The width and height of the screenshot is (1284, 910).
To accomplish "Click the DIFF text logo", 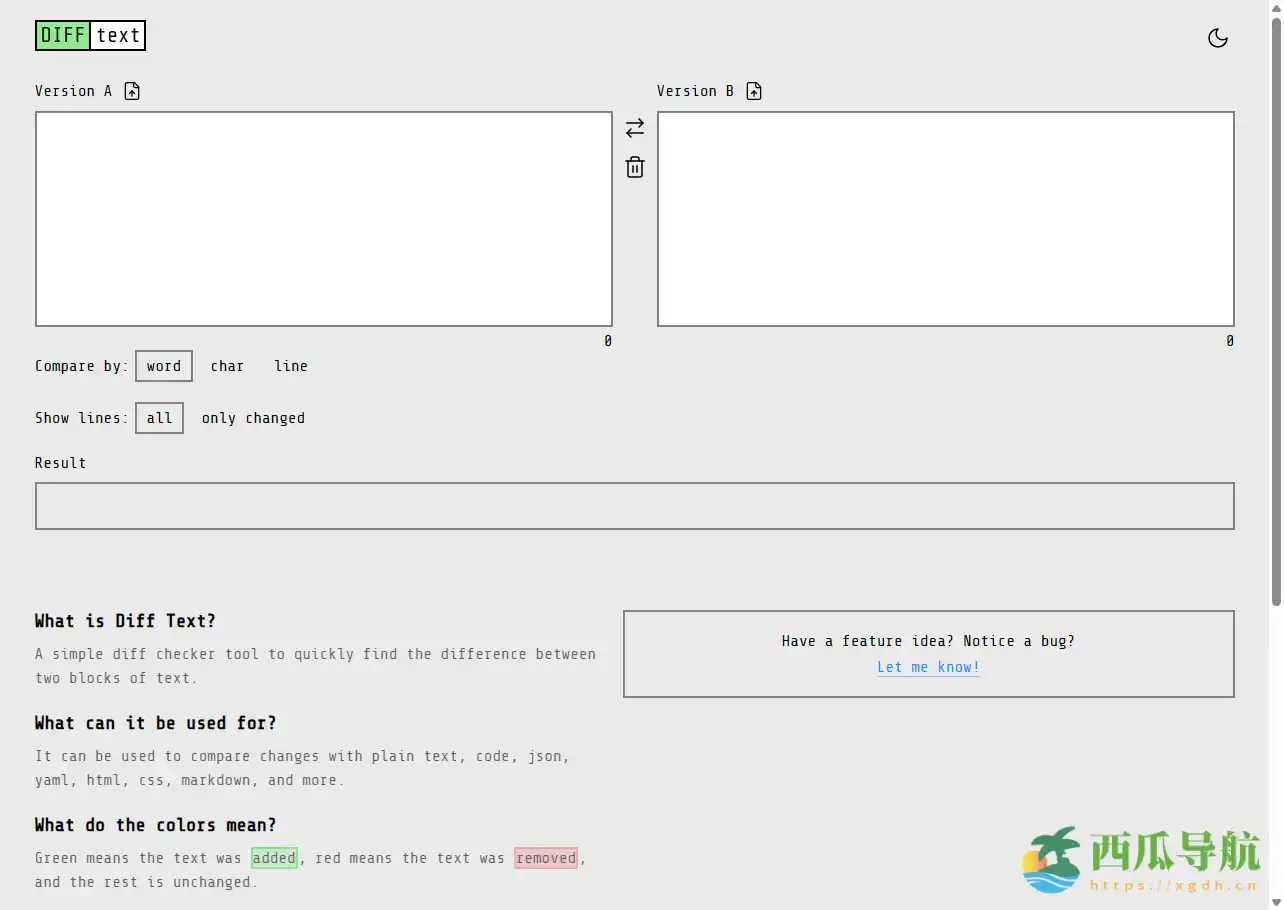I will pyautogui.click(x=90, y=36).
